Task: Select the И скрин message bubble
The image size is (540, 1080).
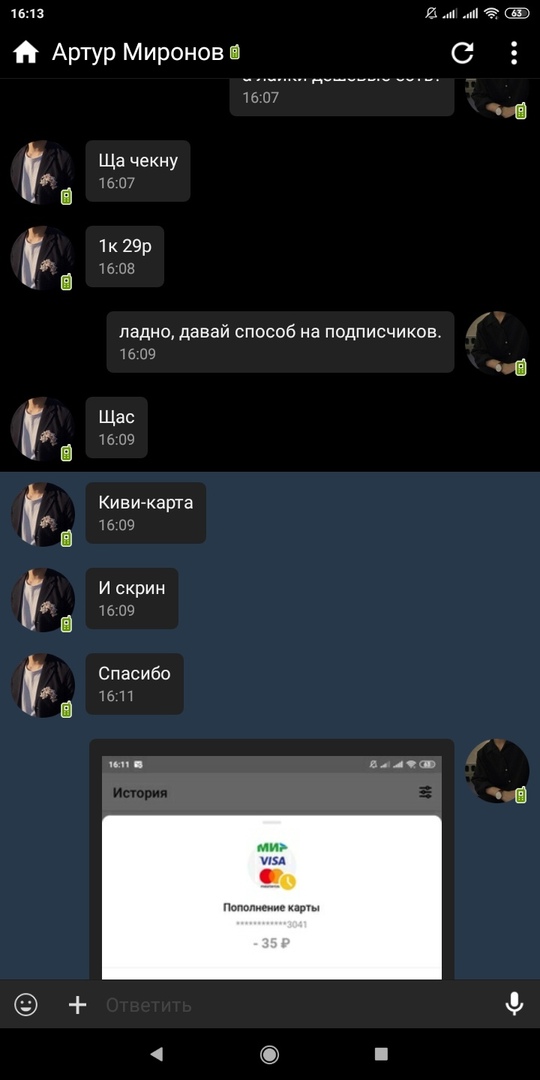Action: click(132, 598)
